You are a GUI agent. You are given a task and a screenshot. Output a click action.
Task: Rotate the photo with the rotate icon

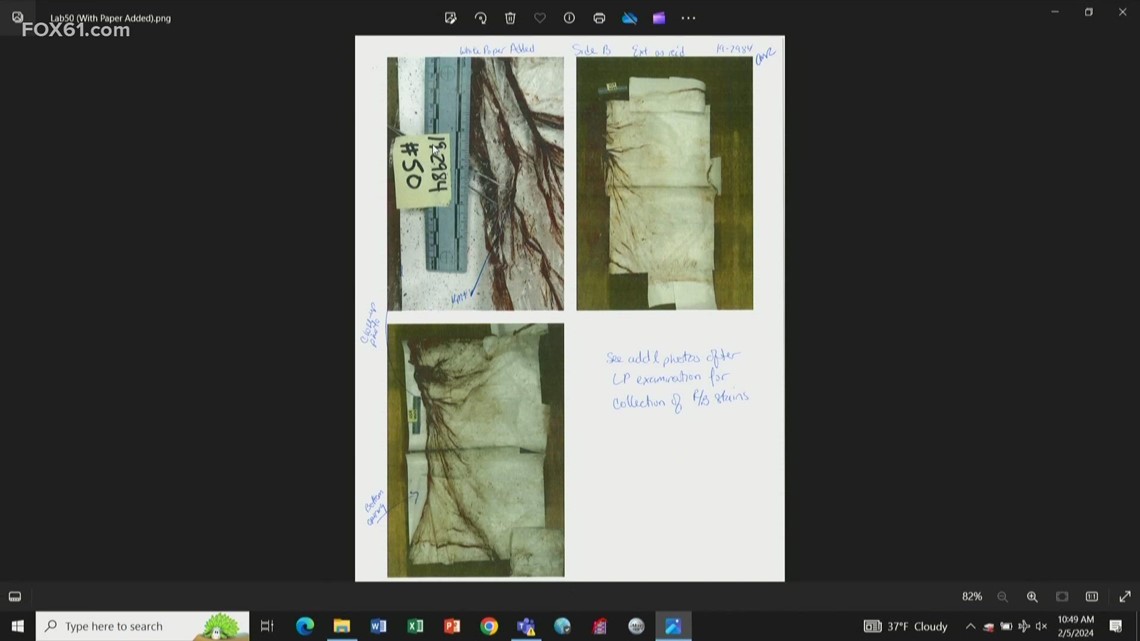482,17
